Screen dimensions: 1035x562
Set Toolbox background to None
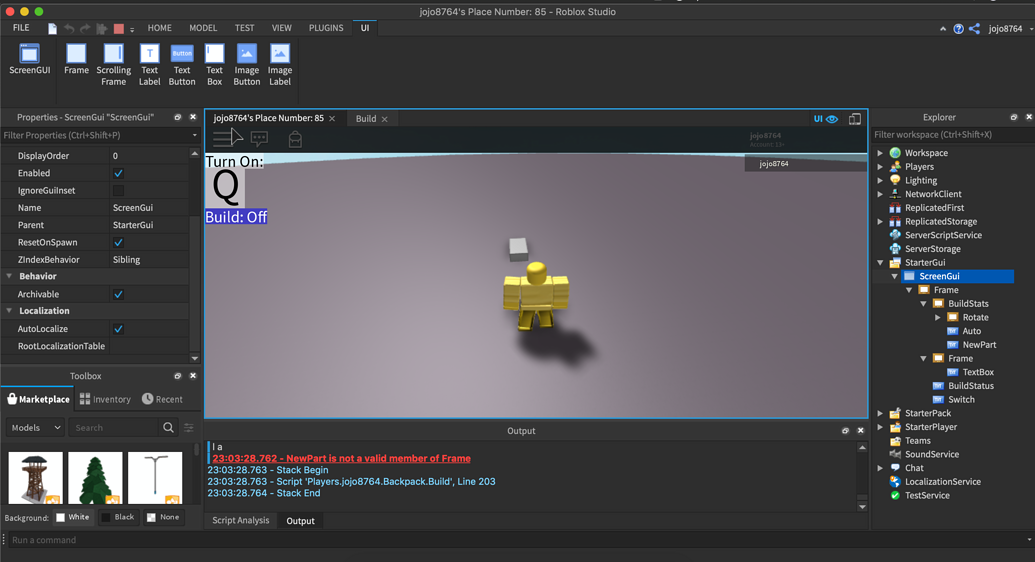(x=163, y=517)
